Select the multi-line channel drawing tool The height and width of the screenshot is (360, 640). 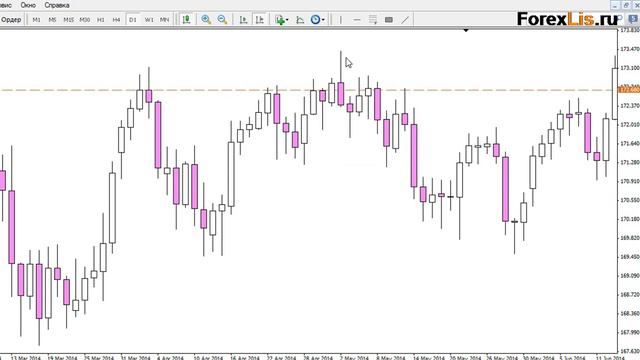[x=373, y=20]
